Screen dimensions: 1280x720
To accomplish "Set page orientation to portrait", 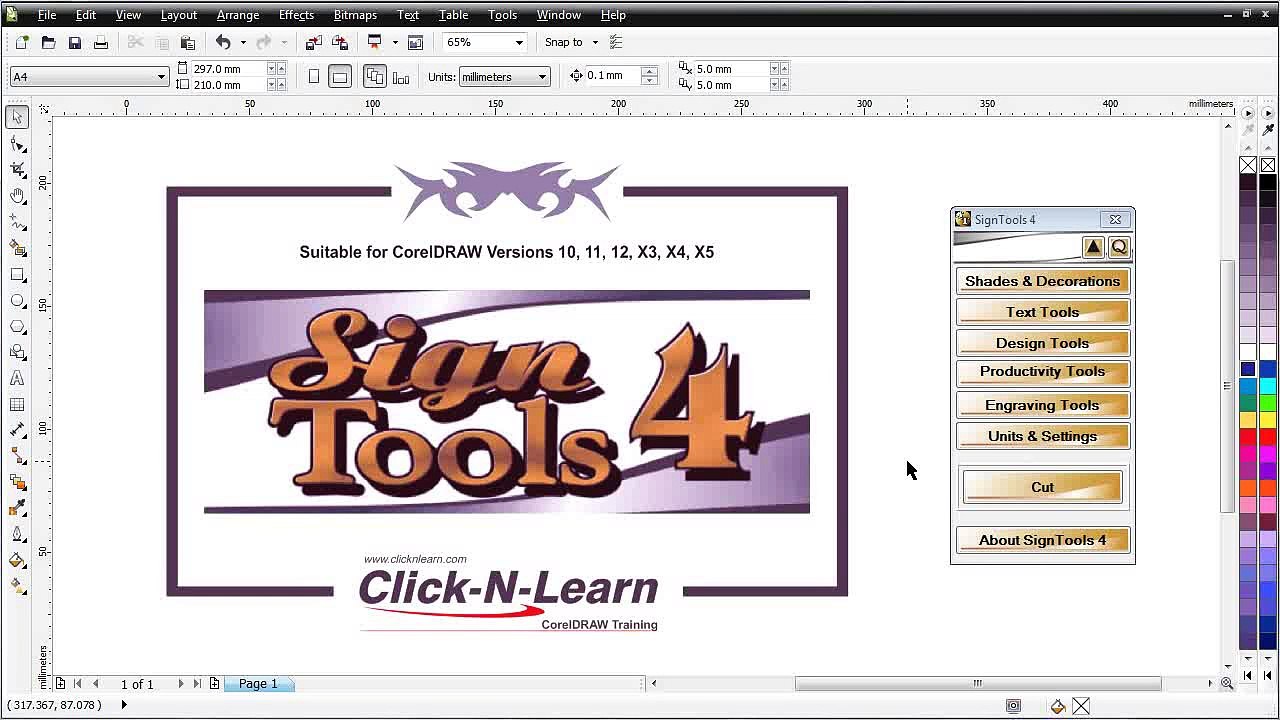I will [314, 77].
